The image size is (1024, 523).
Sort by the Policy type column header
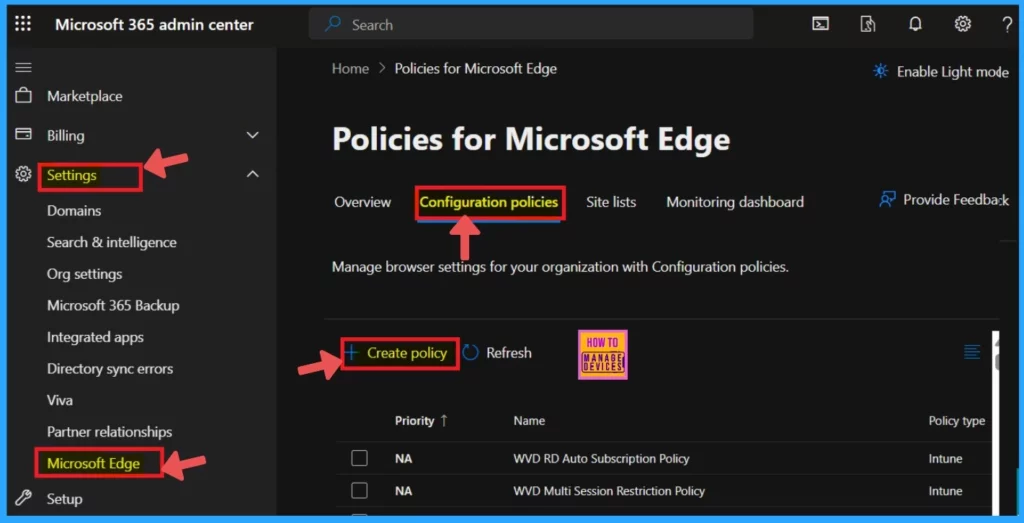tap(957, 421)
